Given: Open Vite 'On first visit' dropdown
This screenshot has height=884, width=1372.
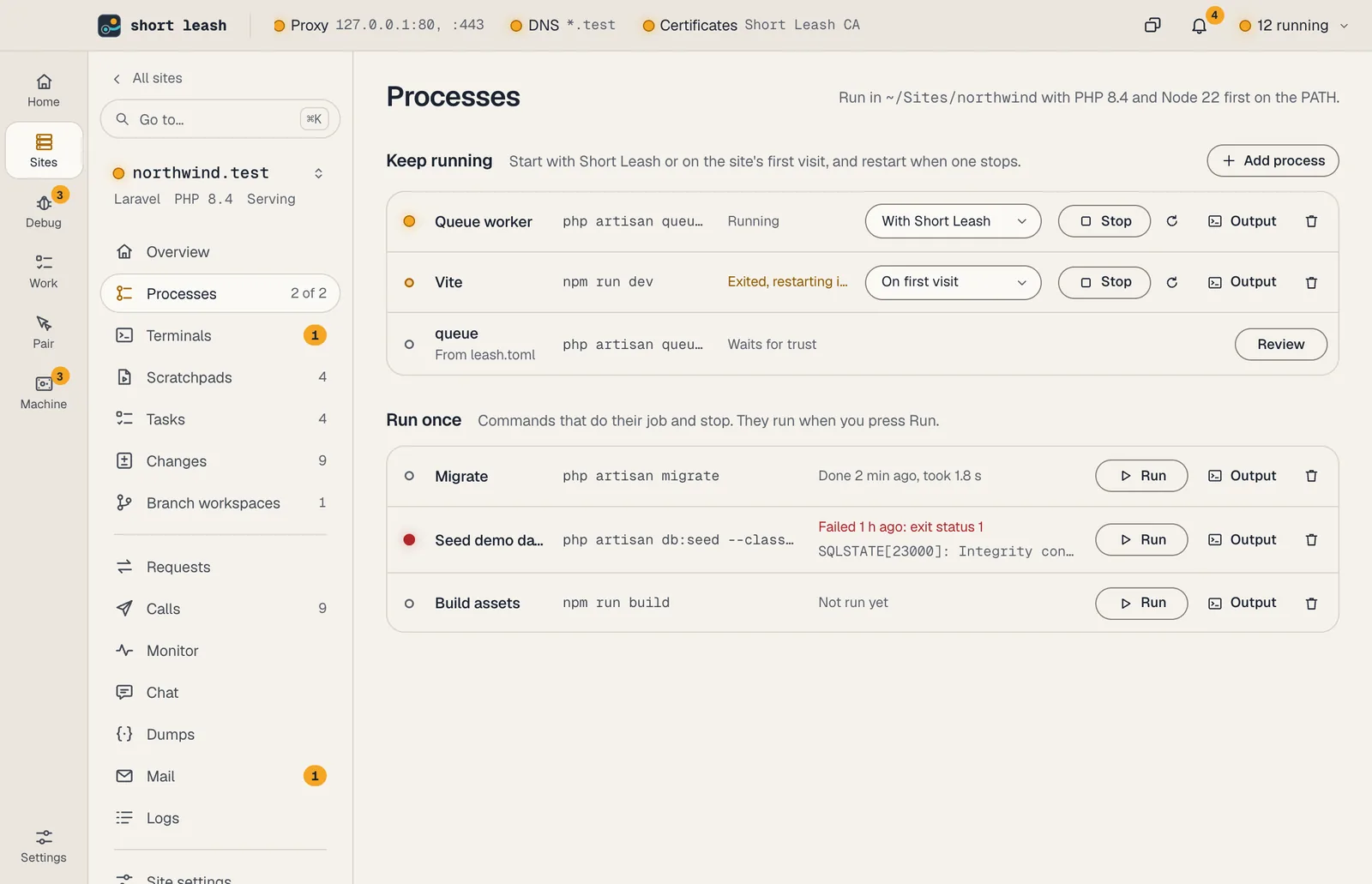Looking at the screenshot, I should [953, 282].
